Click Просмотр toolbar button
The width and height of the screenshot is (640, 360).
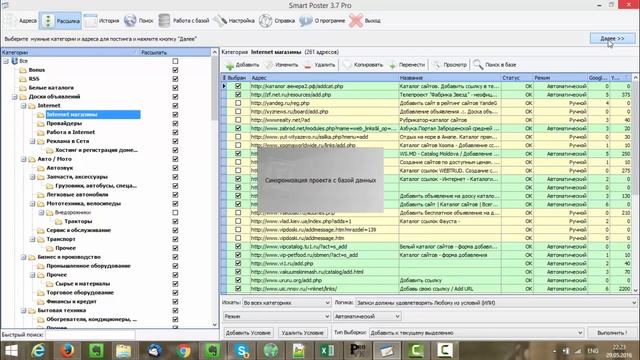click(449, 64)
